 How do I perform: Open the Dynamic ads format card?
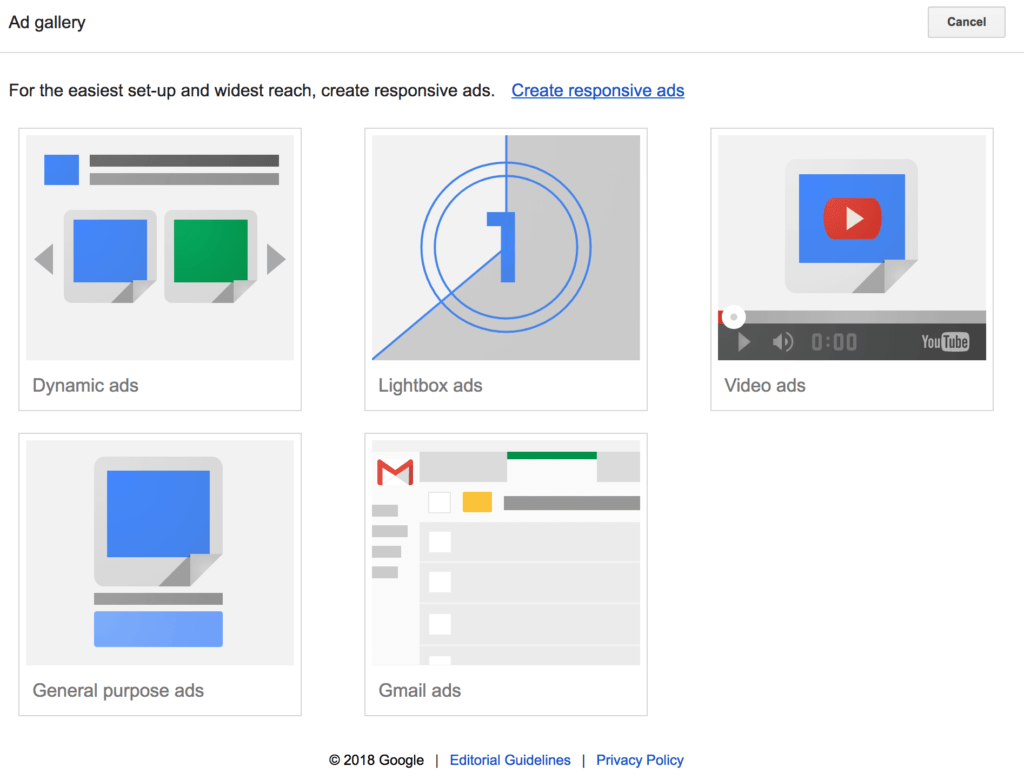(159, 268)
